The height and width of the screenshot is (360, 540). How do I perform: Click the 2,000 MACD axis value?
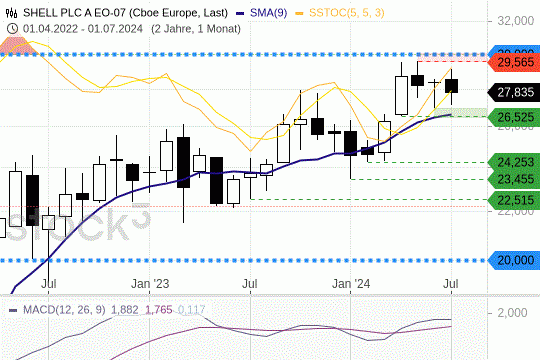(x=512, y=313)
